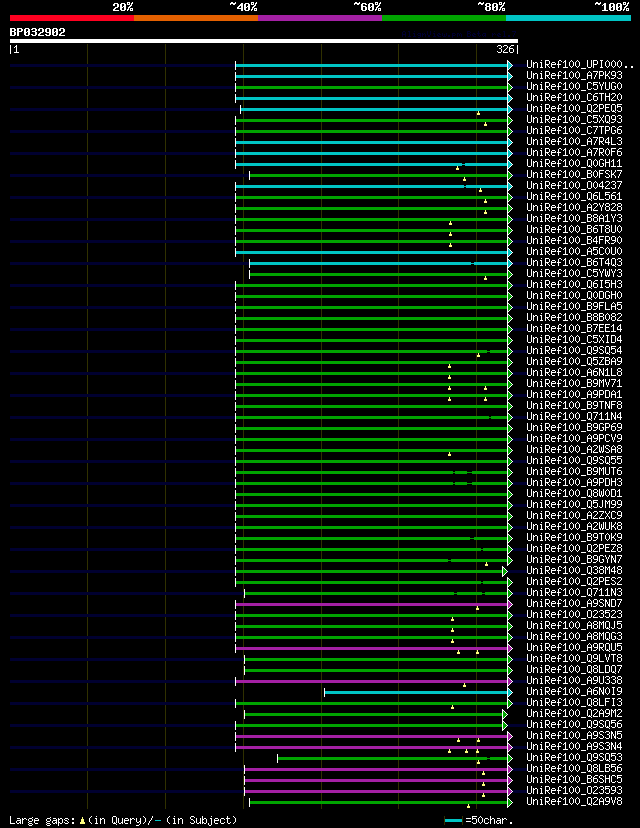This screenshot has width=640, height=828.
Task: Select the UniRef100_O04237 label
Action: click(575, 185)
